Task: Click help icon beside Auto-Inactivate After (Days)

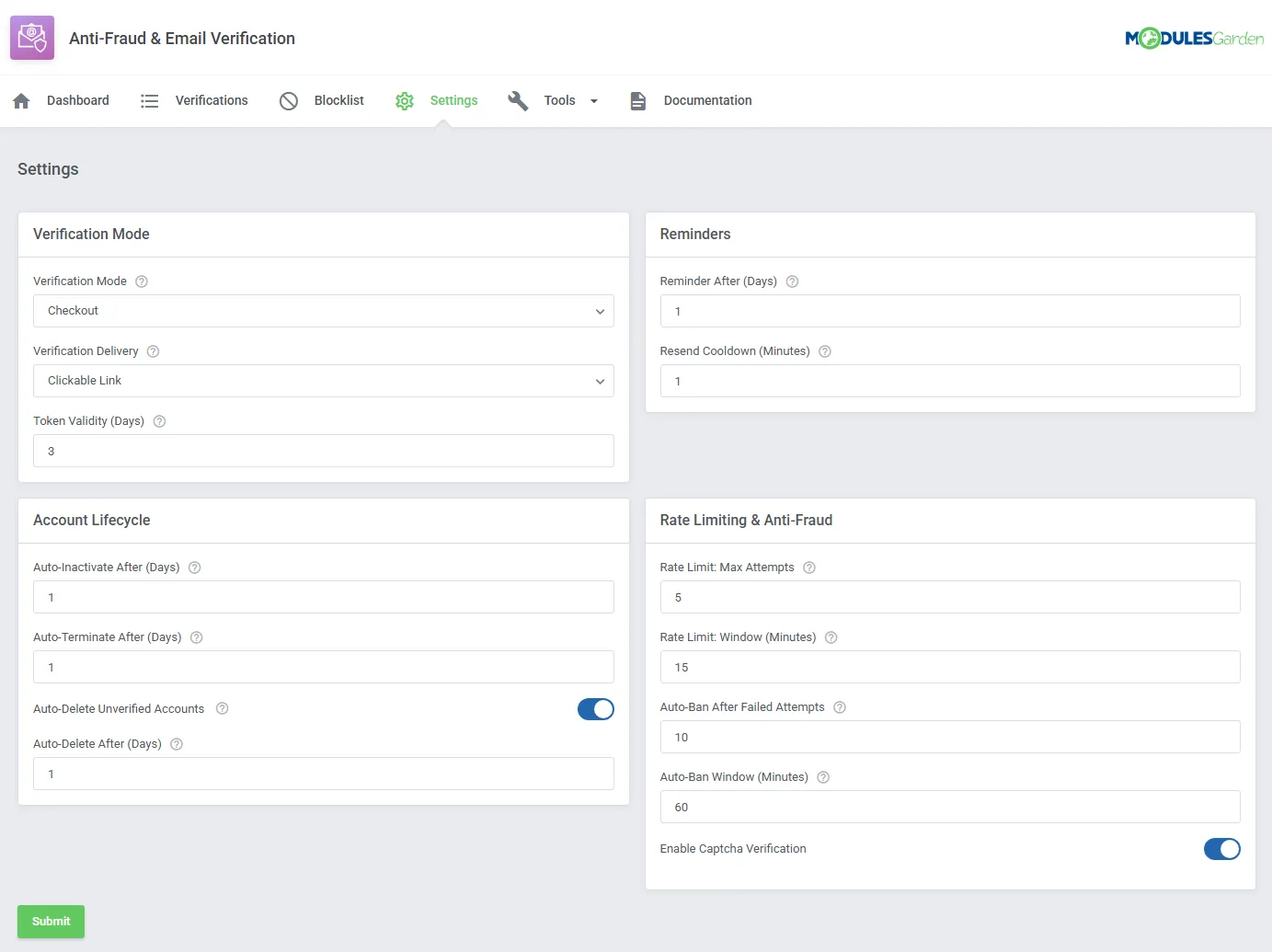Action: tap(195, 568)
